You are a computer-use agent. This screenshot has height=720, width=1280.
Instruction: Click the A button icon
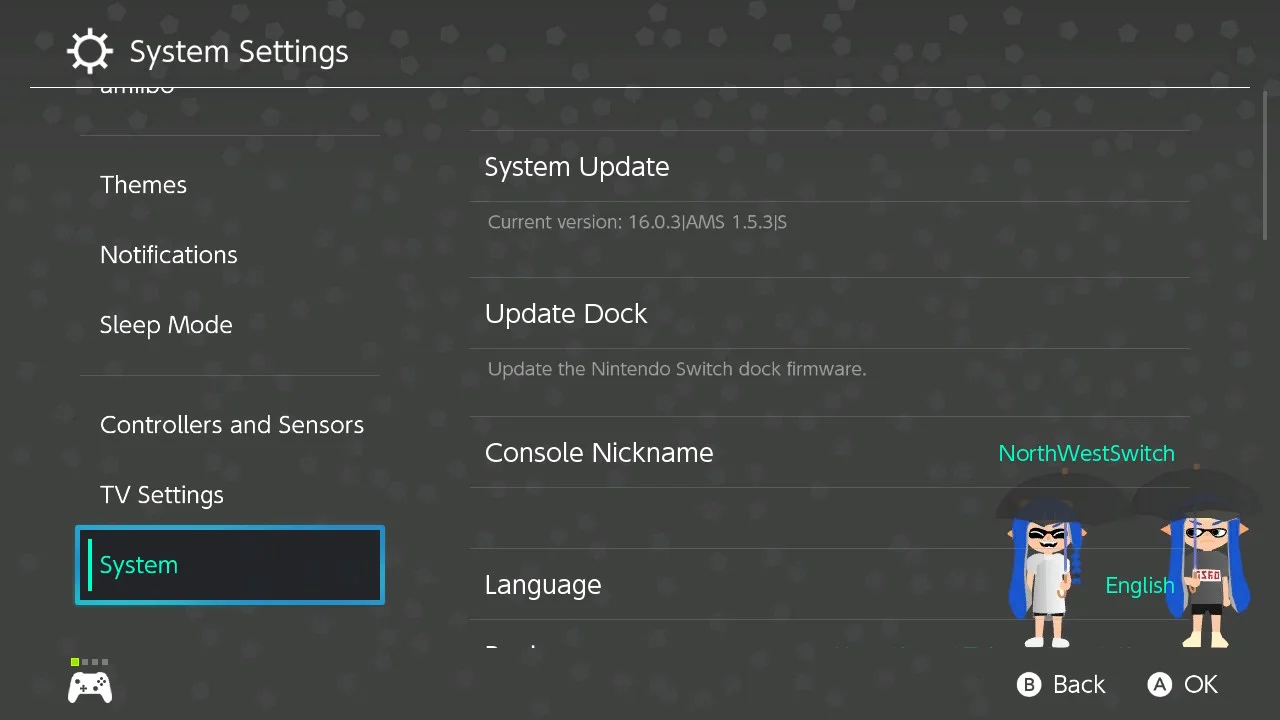[1159, 684]
